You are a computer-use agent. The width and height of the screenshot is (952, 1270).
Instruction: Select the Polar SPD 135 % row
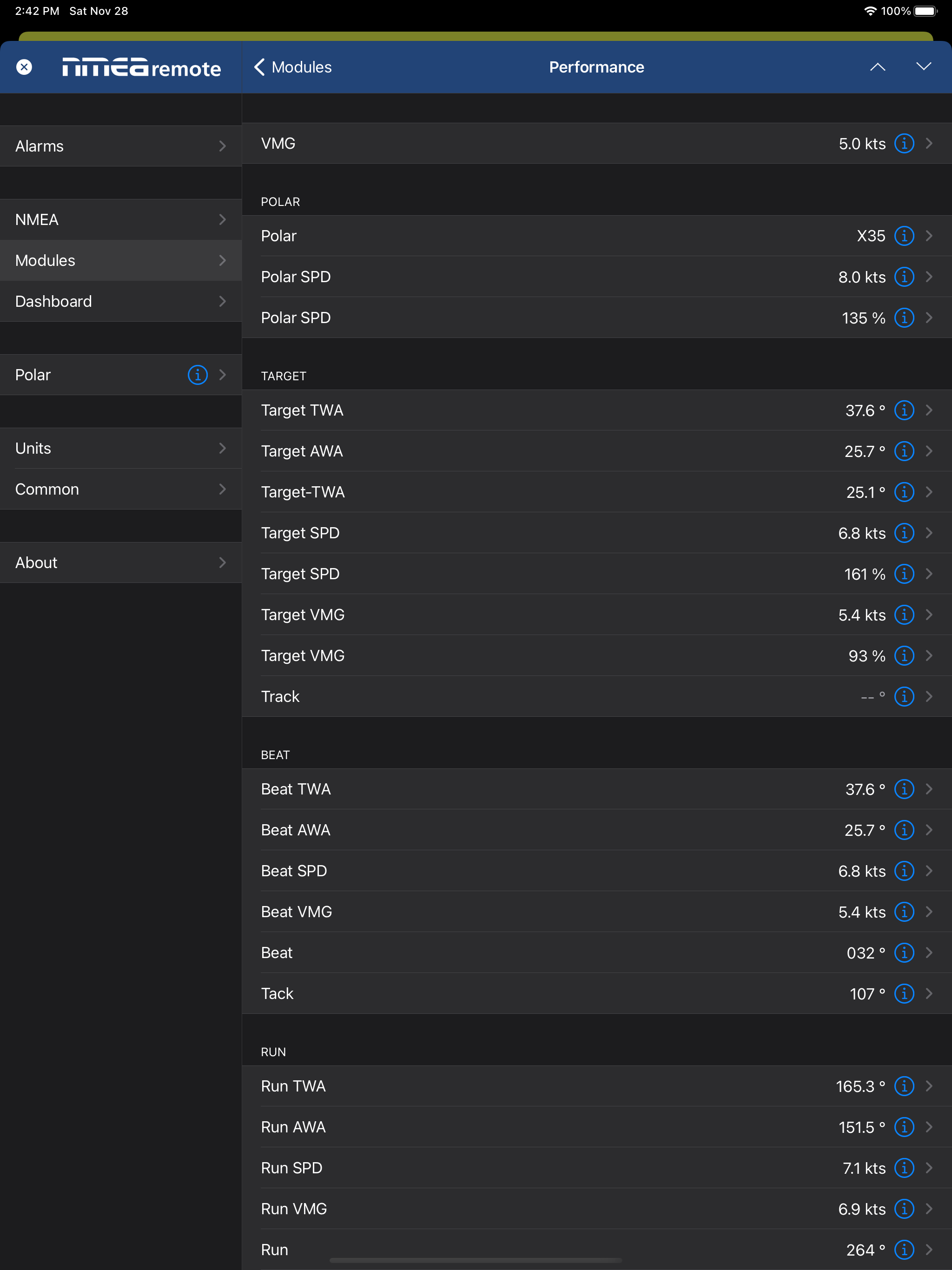point(574,318)
